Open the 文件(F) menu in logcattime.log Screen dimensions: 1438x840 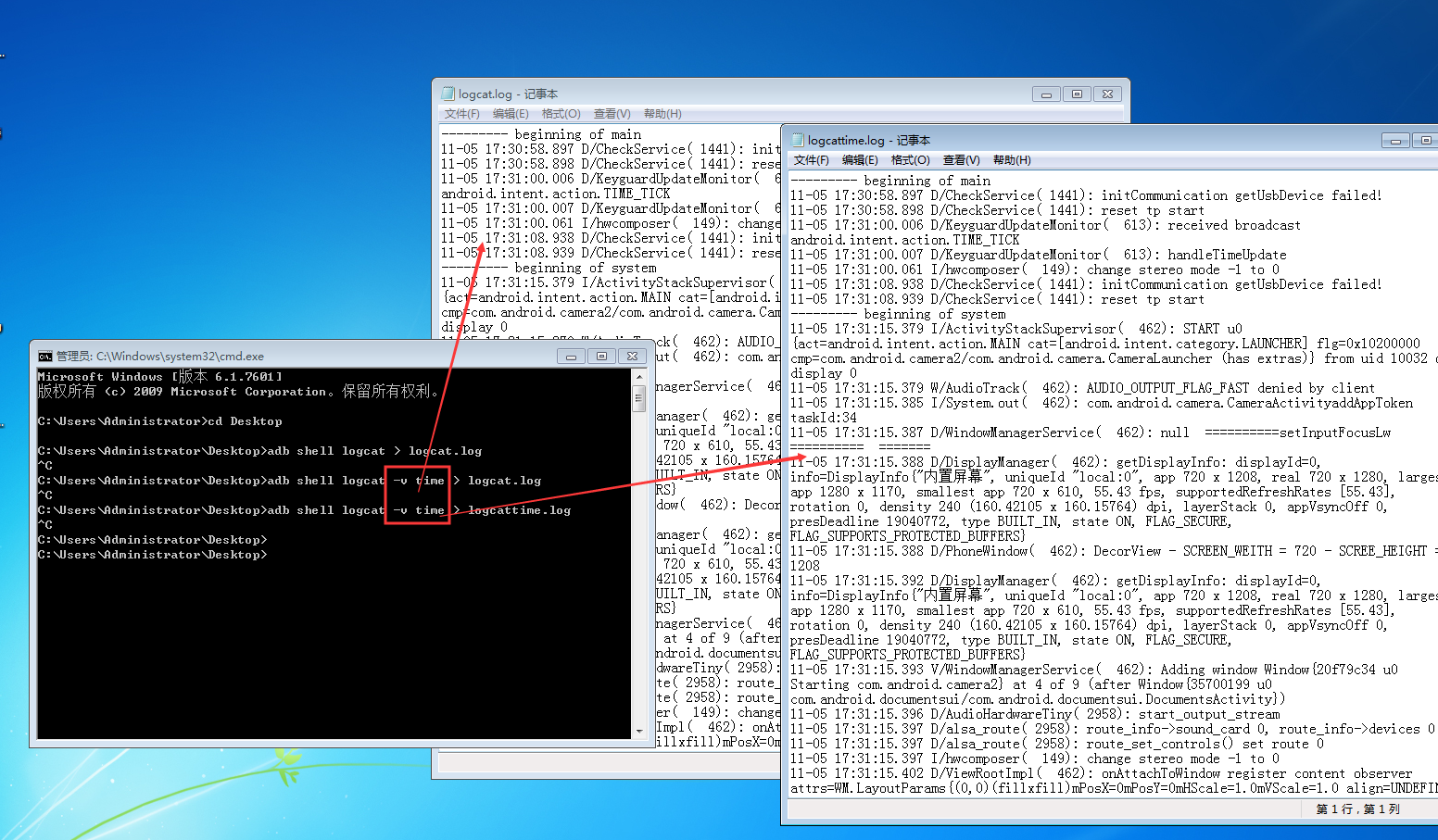(x=811, y=159)
